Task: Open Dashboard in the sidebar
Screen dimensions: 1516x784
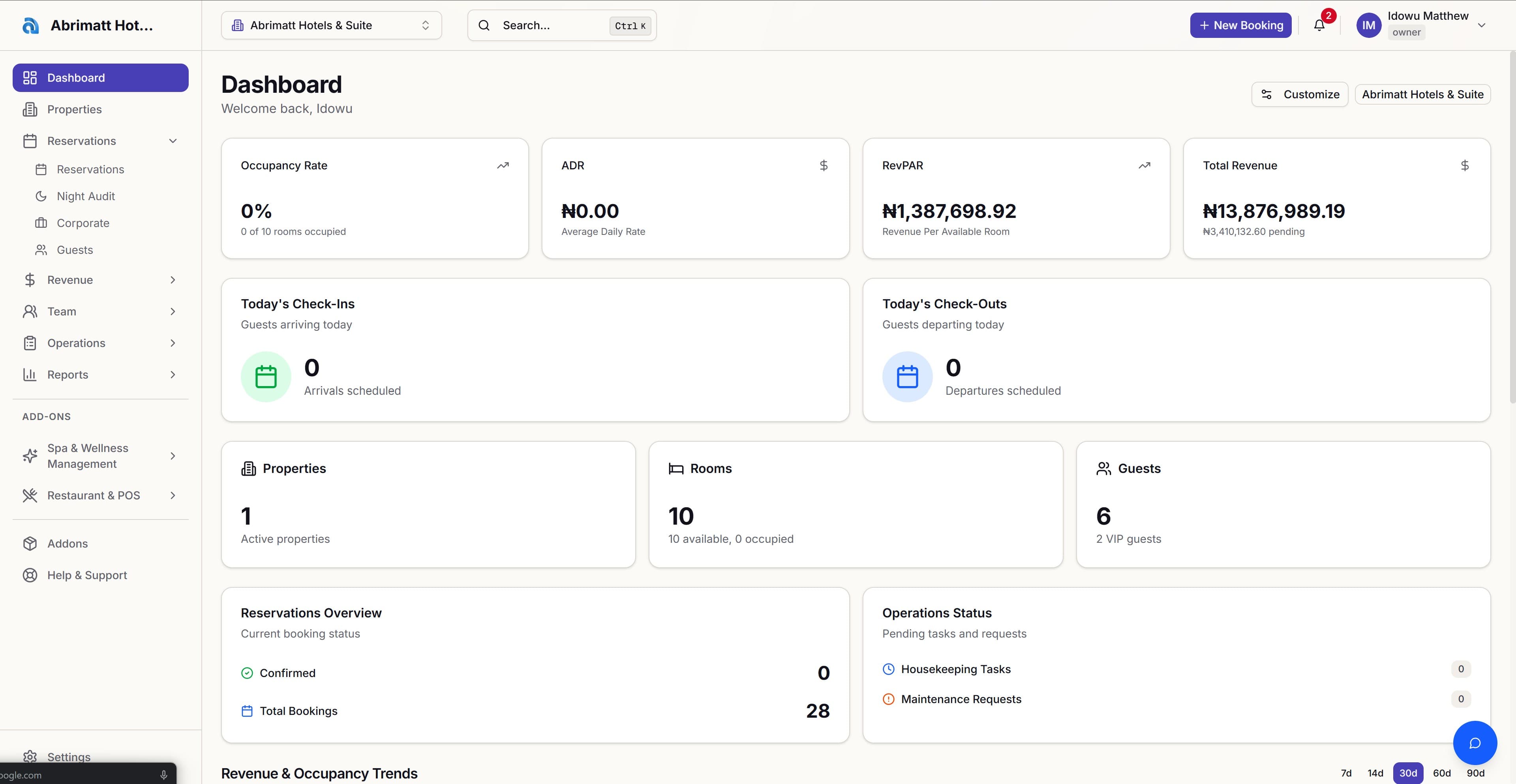Action: click(x=101, y=78)
